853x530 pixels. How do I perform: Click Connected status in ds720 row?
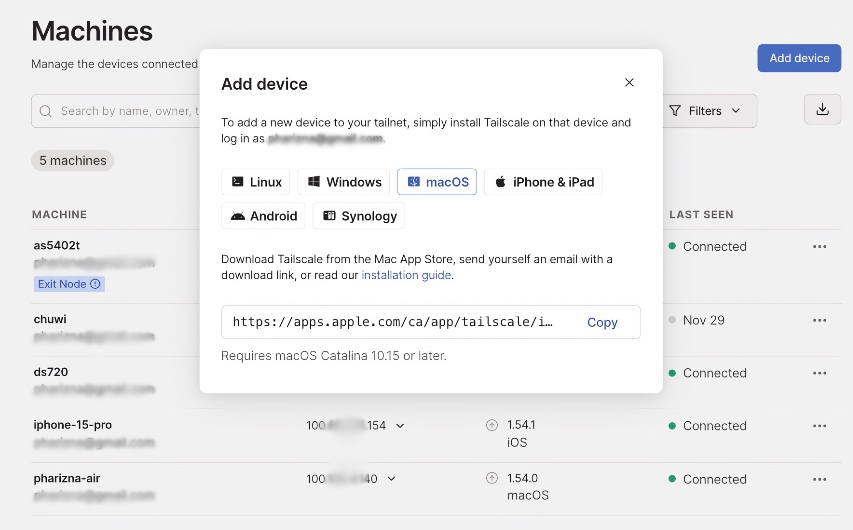(714, 373)
